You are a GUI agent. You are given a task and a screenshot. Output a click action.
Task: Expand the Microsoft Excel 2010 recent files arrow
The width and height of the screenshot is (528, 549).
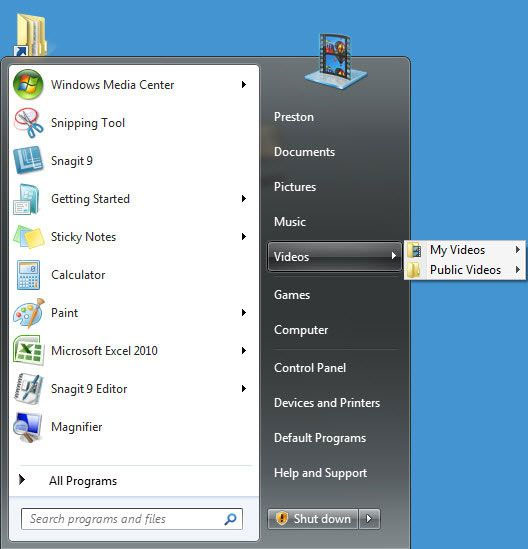244,350
